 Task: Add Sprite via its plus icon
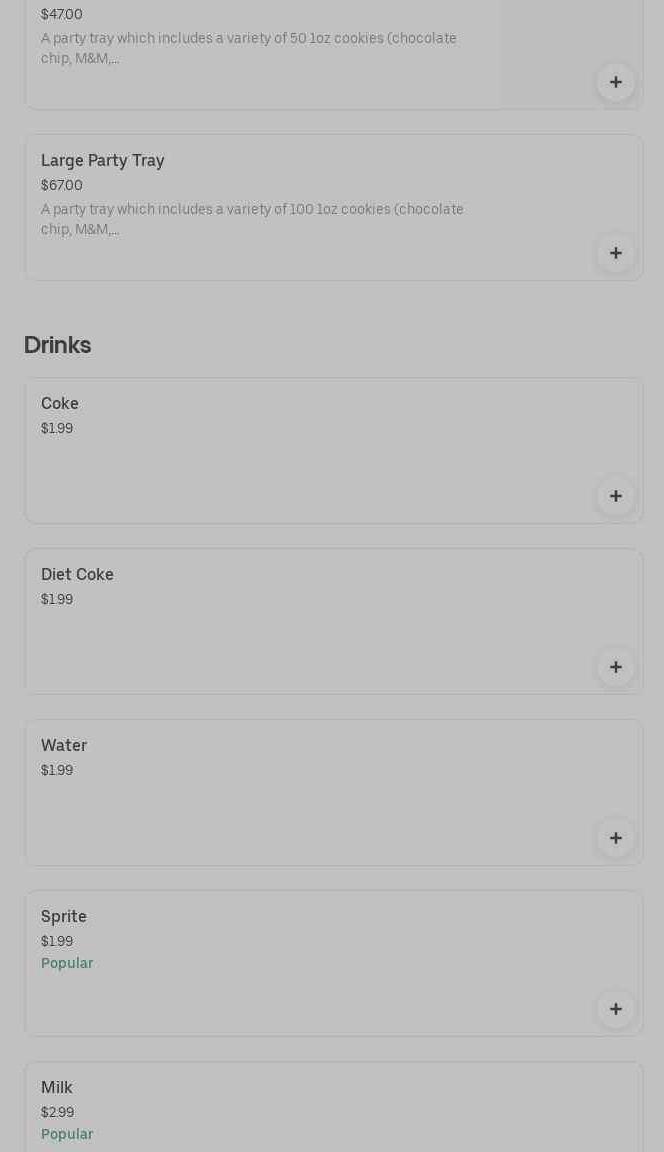pyautogui.click(x=615, y=1009)
